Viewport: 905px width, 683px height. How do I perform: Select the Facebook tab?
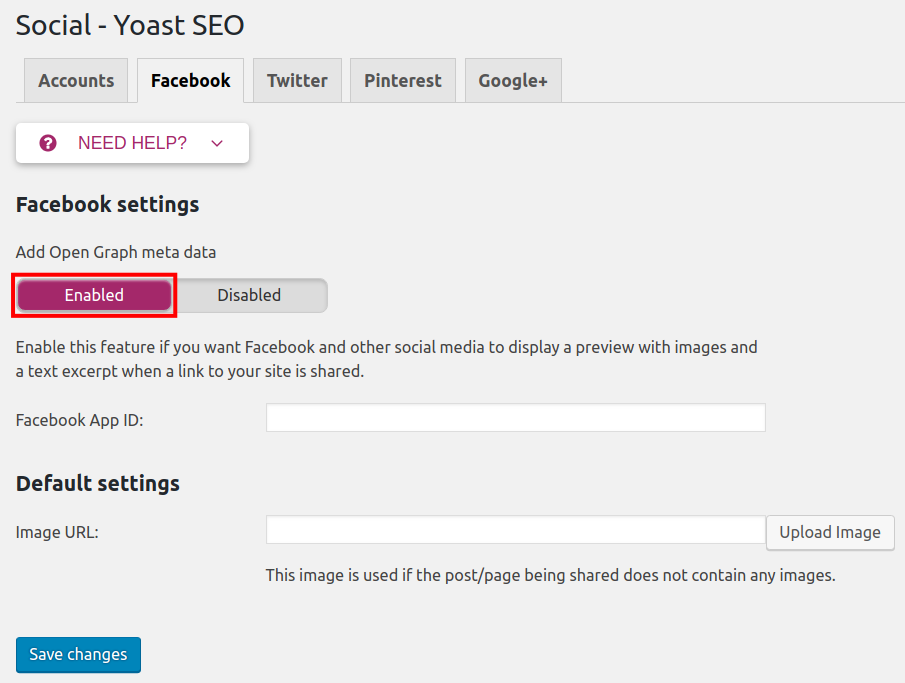click(x=190, y=81)
